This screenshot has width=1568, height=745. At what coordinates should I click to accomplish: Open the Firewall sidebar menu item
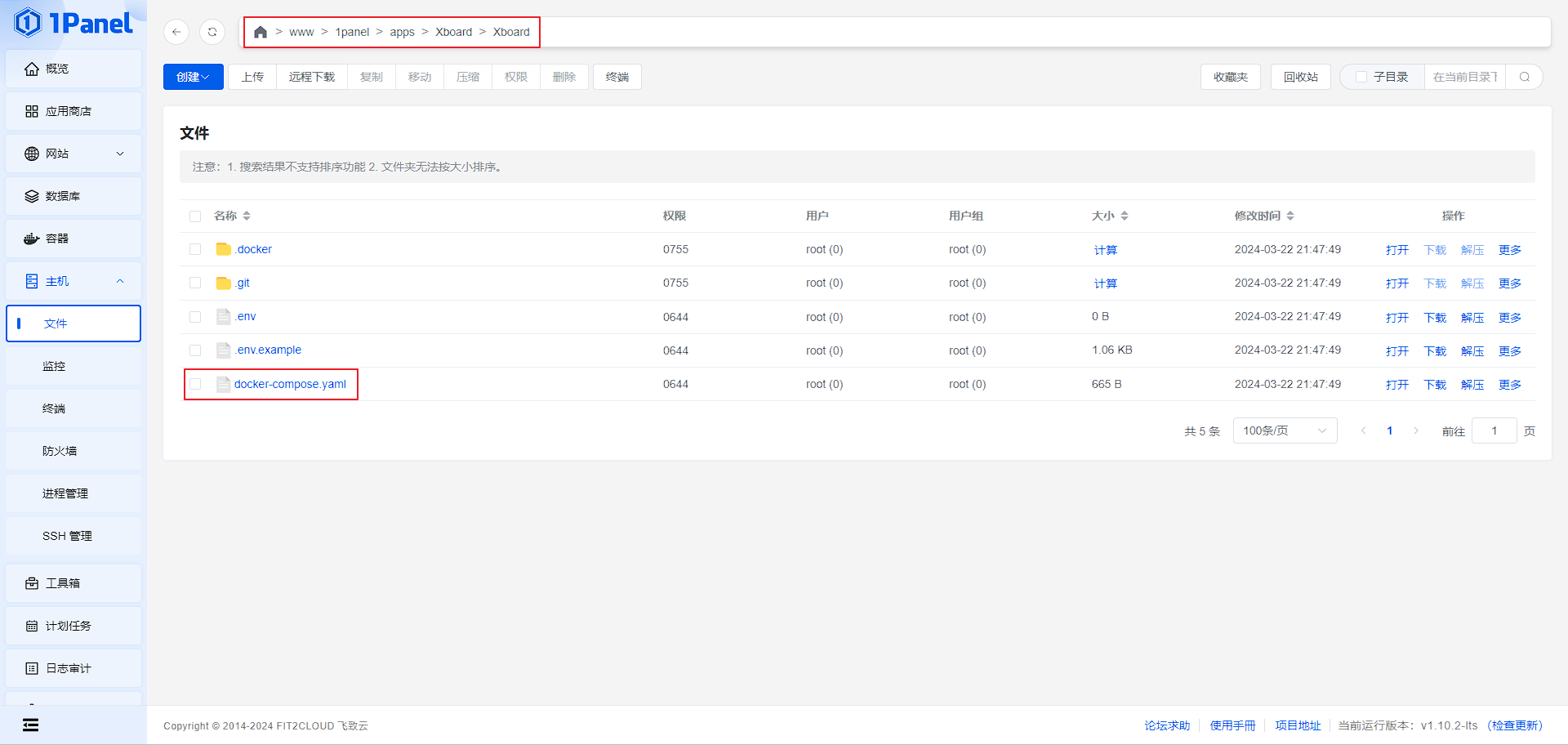(60, 451)
